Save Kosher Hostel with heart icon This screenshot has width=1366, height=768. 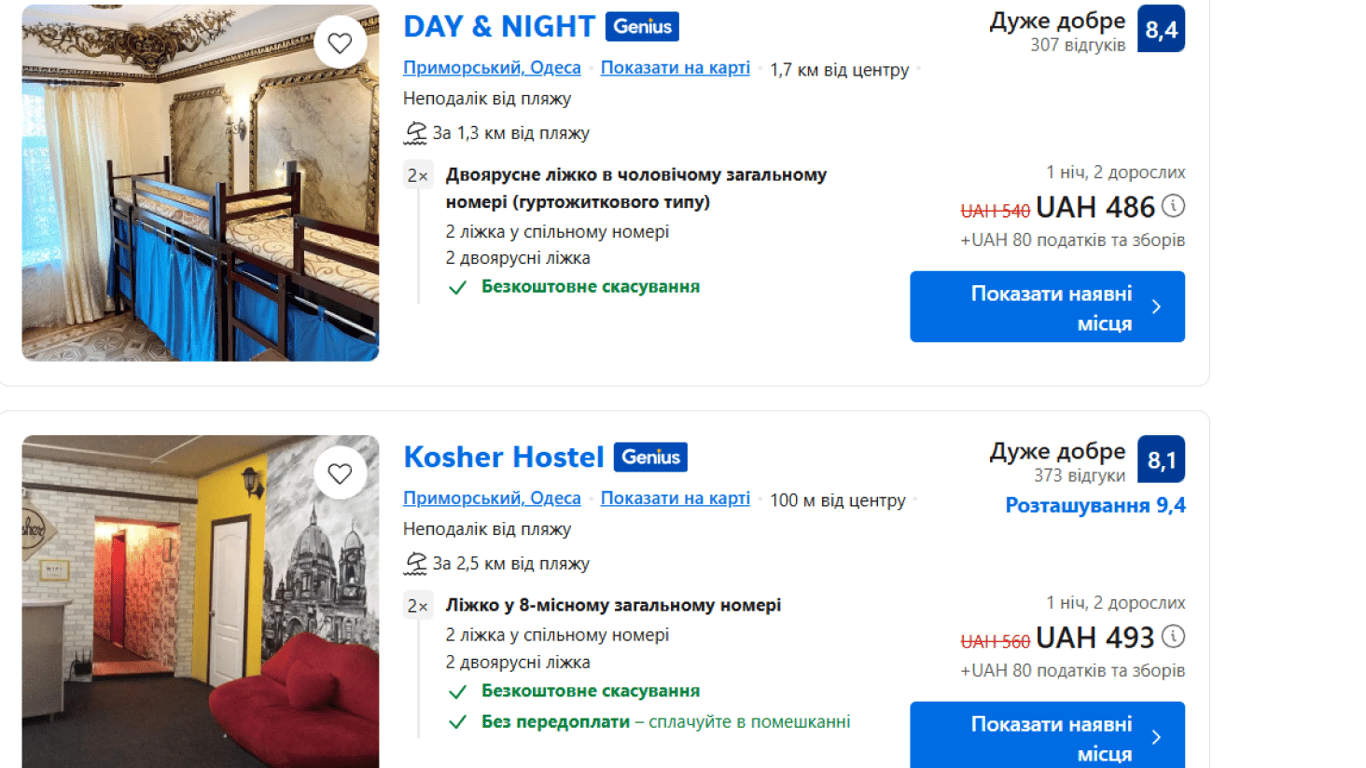(x=340, y=473)
